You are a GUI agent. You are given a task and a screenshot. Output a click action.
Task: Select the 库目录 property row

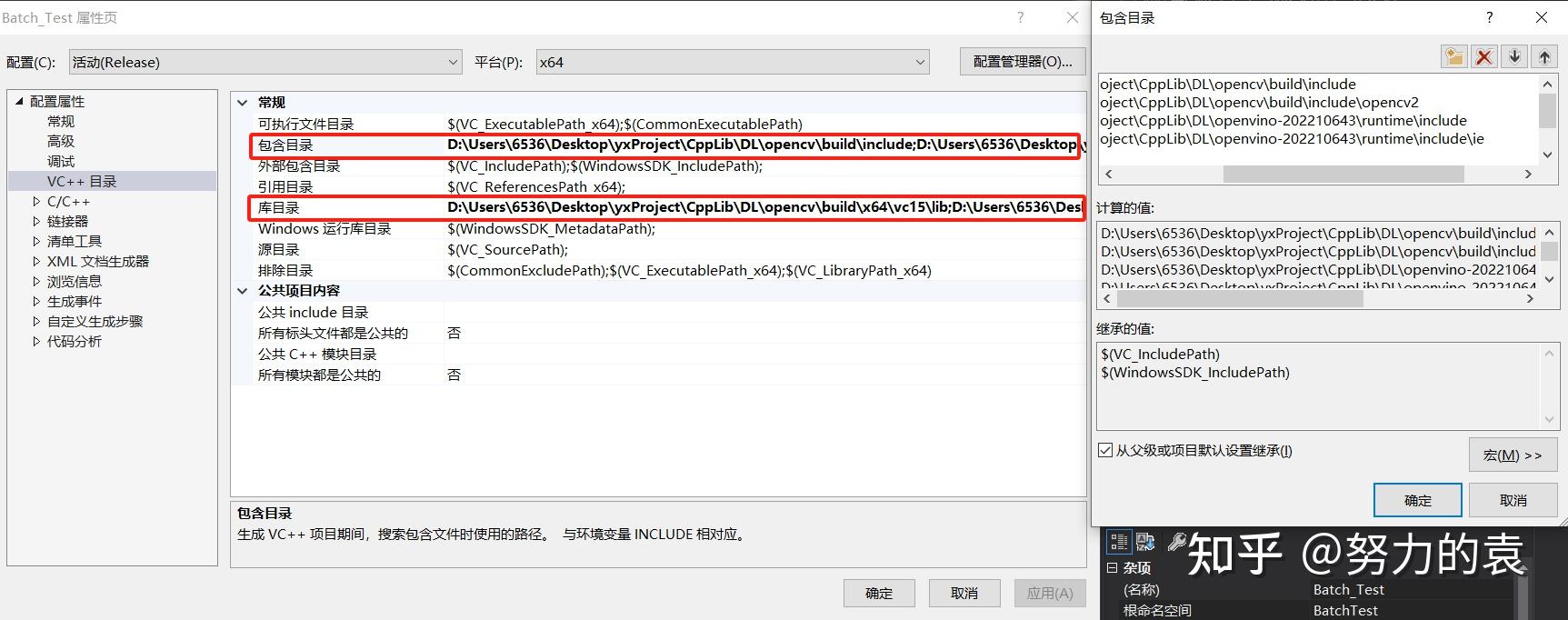[666, 207]
